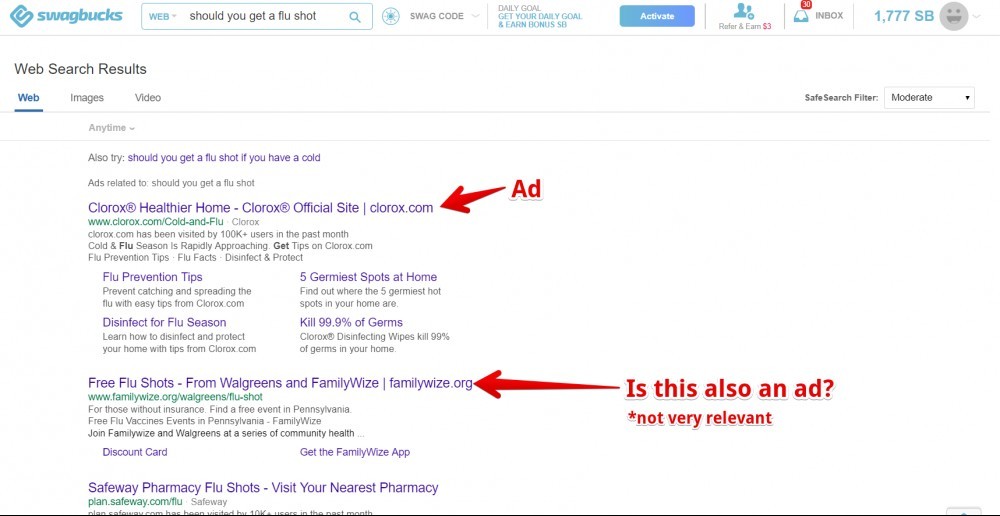Open the Flu Prevention Tips sitelink

click(x=152, y=277)
